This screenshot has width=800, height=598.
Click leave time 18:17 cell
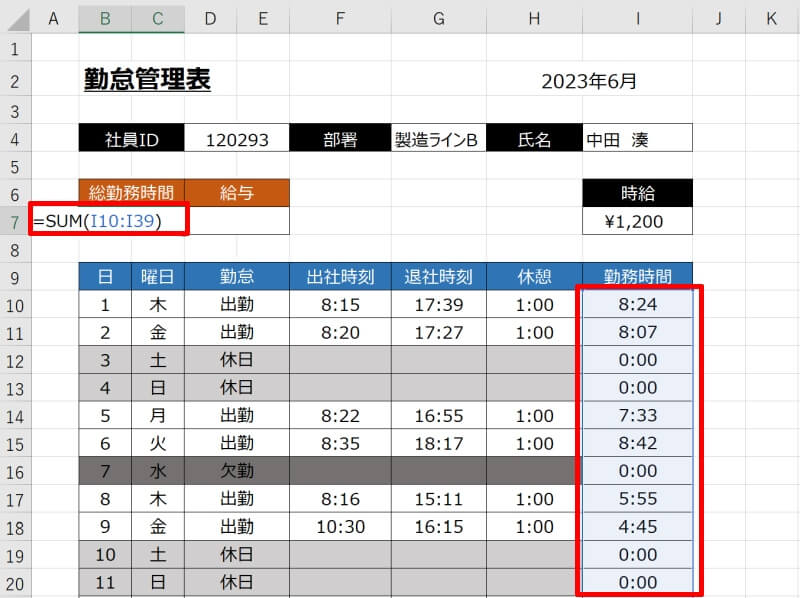[x=438, y=443]
